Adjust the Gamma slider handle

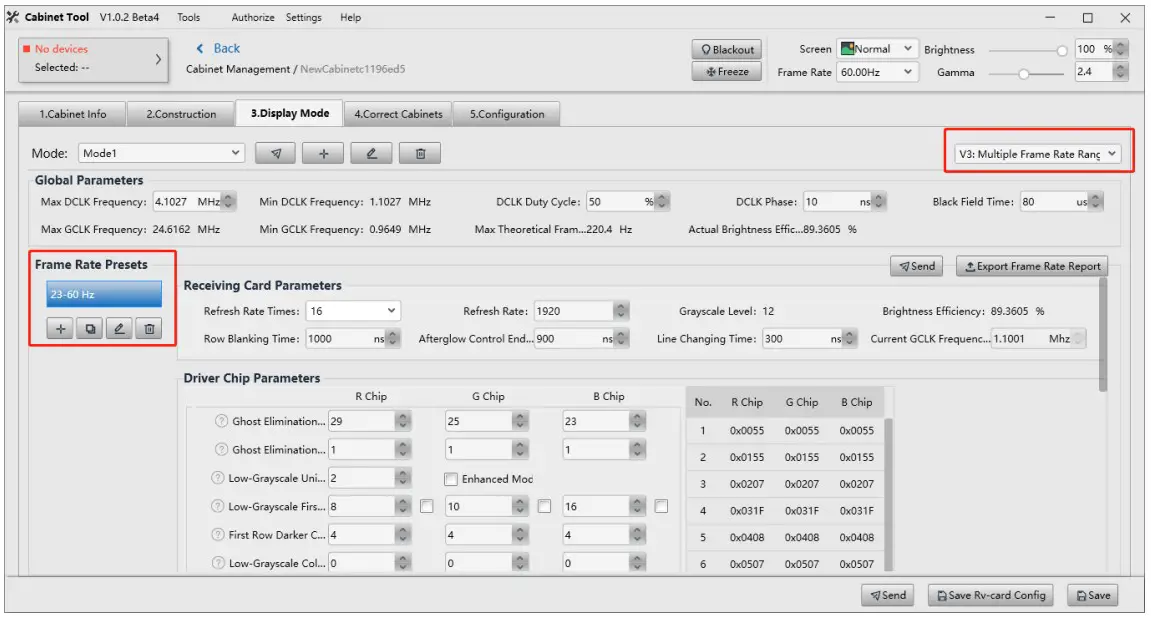pyautogui.click(x=1023, y=73)
